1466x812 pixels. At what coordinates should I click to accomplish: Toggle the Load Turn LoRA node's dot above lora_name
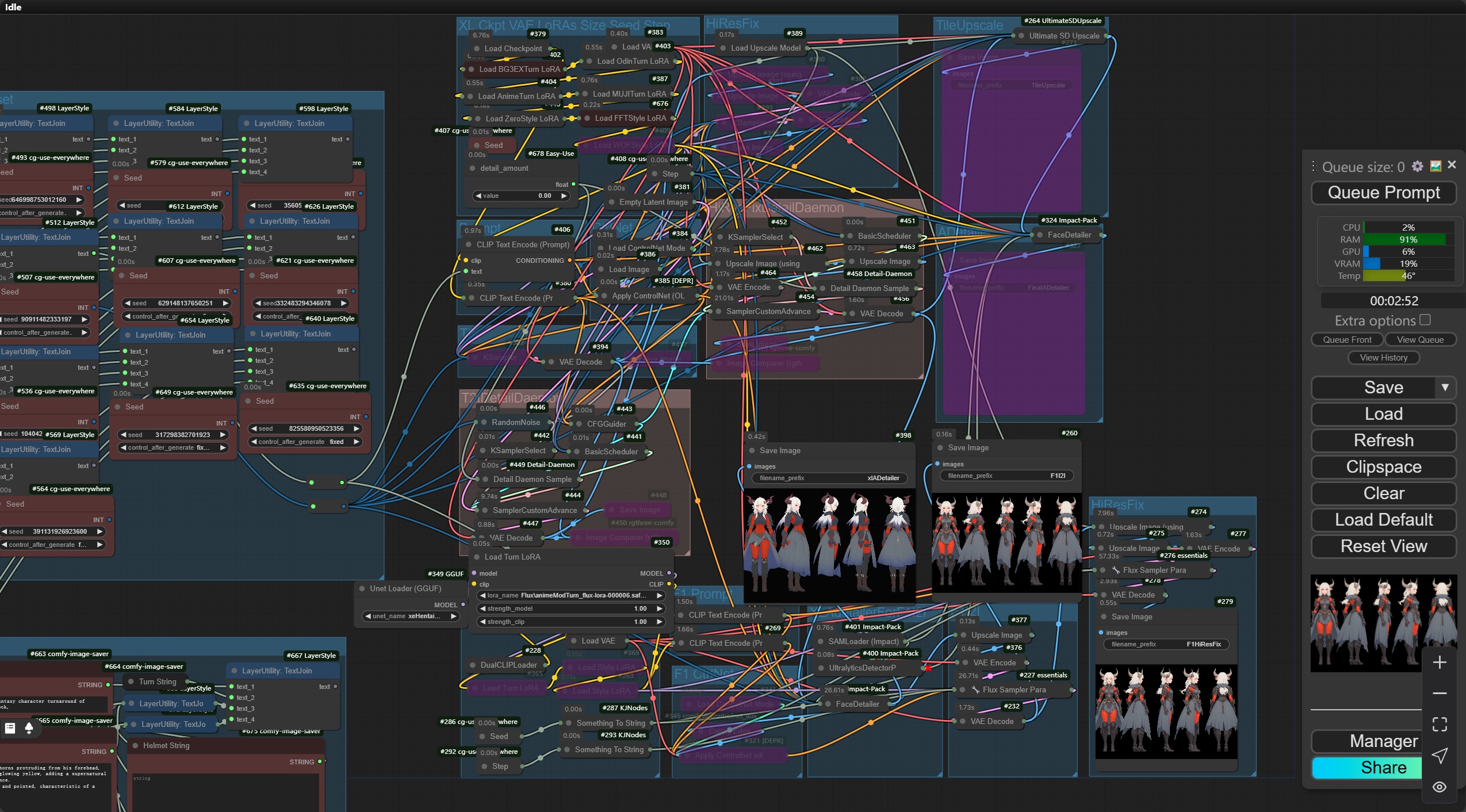477,557
